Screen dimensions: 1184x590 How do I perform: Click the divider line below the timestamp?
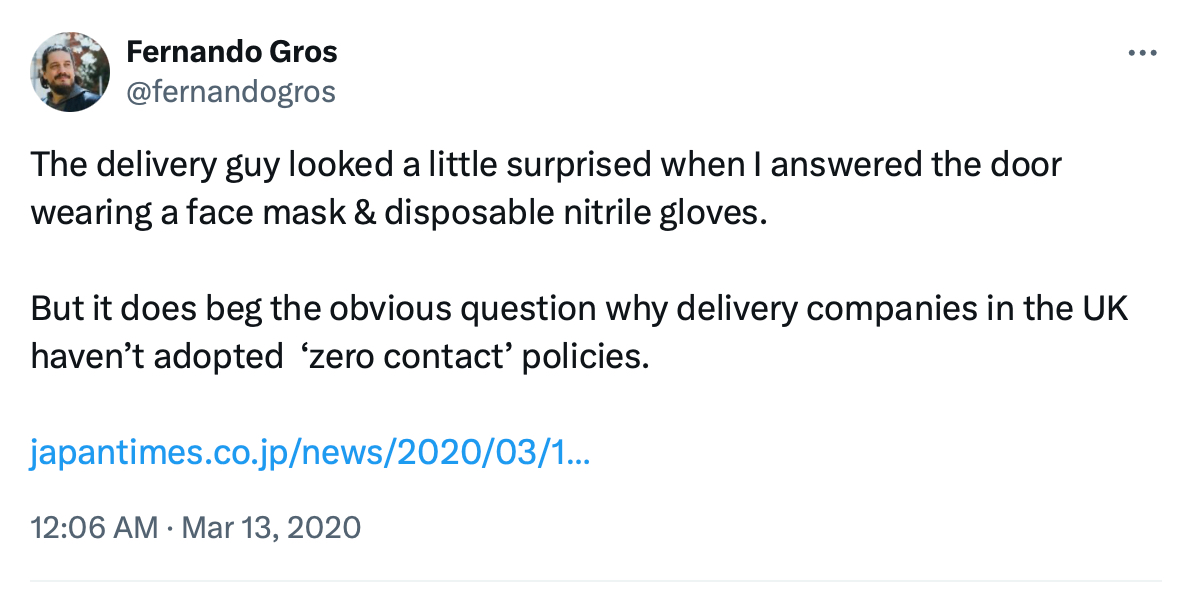coord(595,580)
